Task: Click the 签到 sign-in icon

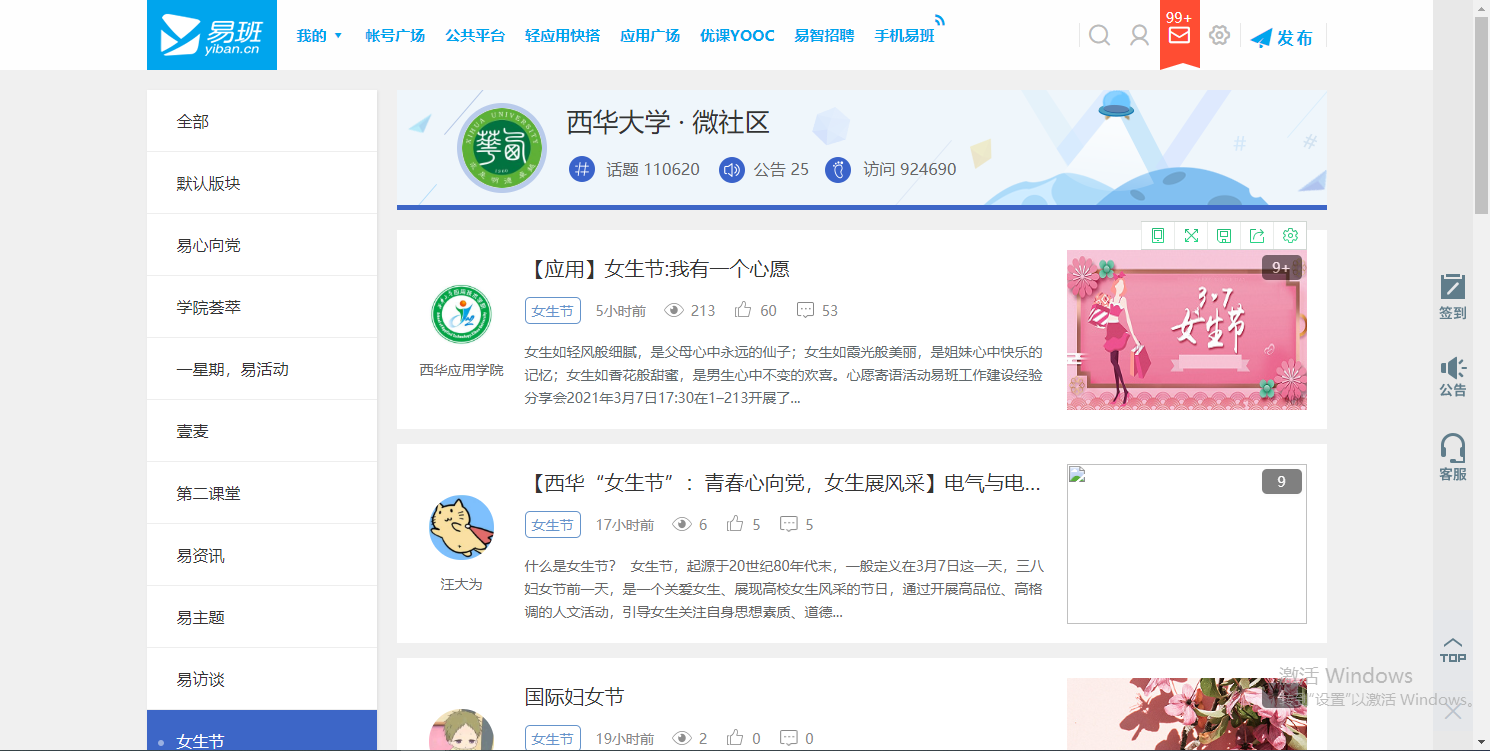Action: coord(1453,296)
